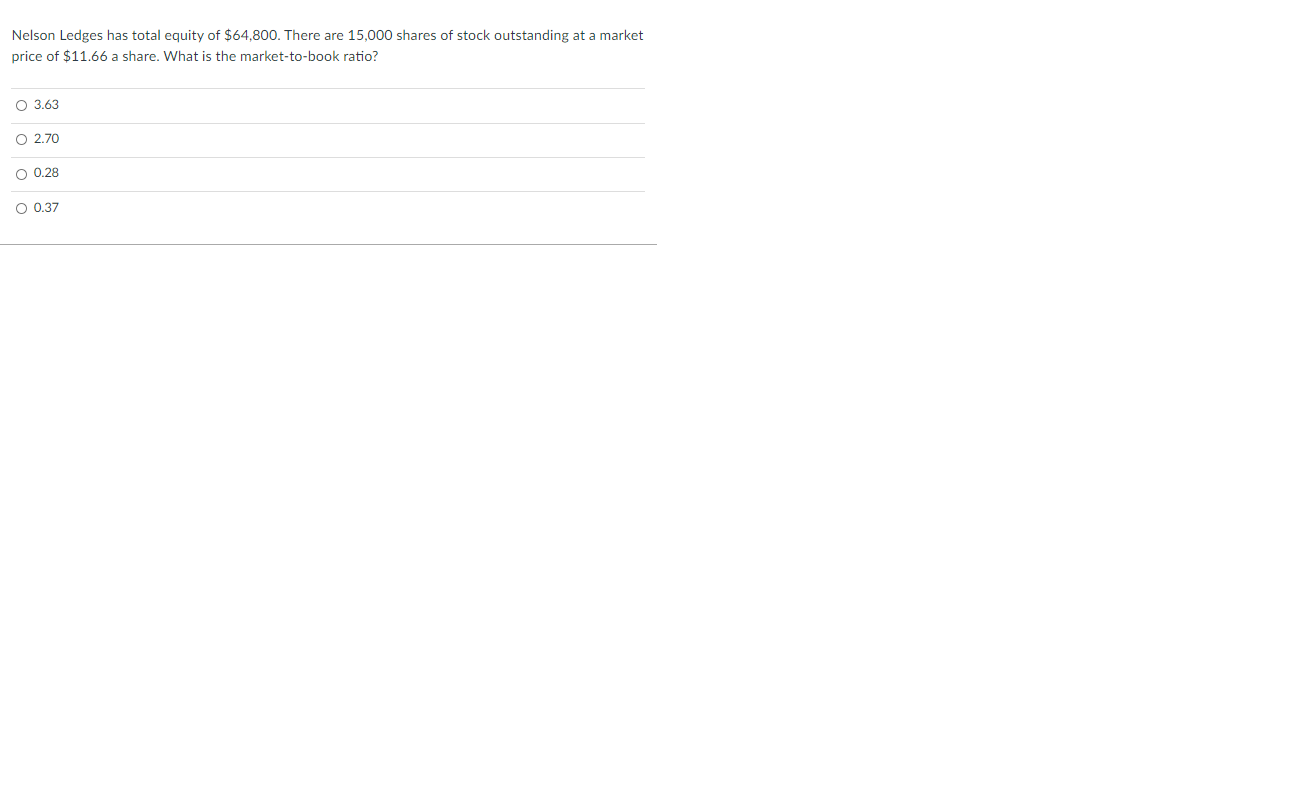Click the word "price" starting the second line
This screenshot has width=1292, height=795.
coord(27,56)
